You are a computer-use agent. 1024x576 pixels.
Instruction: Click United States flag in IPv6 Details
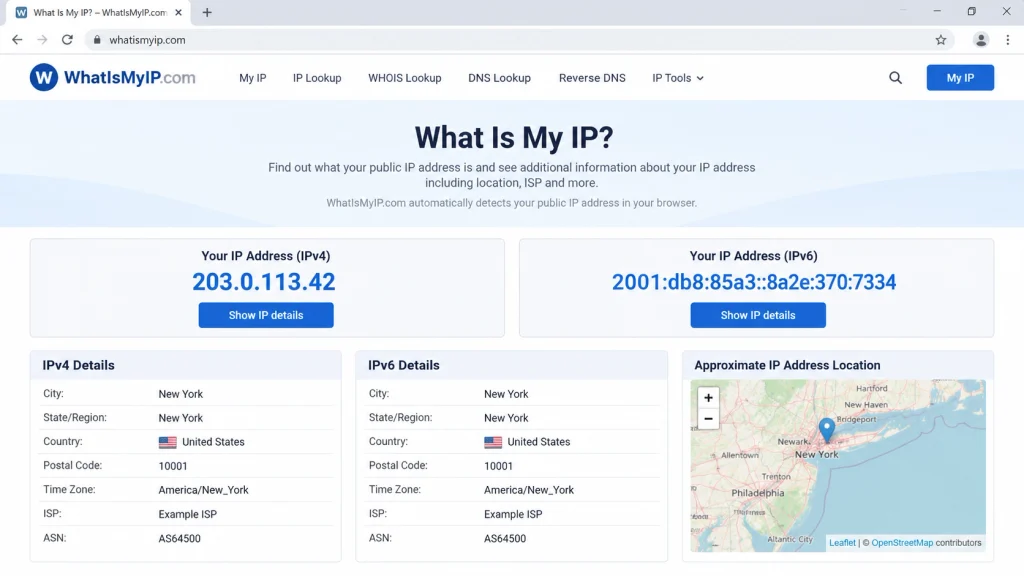click(493, 442)
